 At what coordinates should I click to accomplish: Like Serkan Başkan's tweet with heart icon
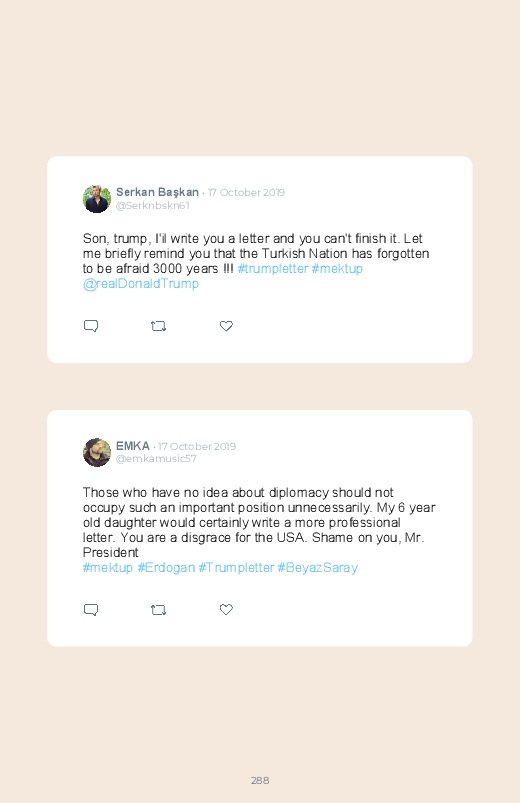226,326
